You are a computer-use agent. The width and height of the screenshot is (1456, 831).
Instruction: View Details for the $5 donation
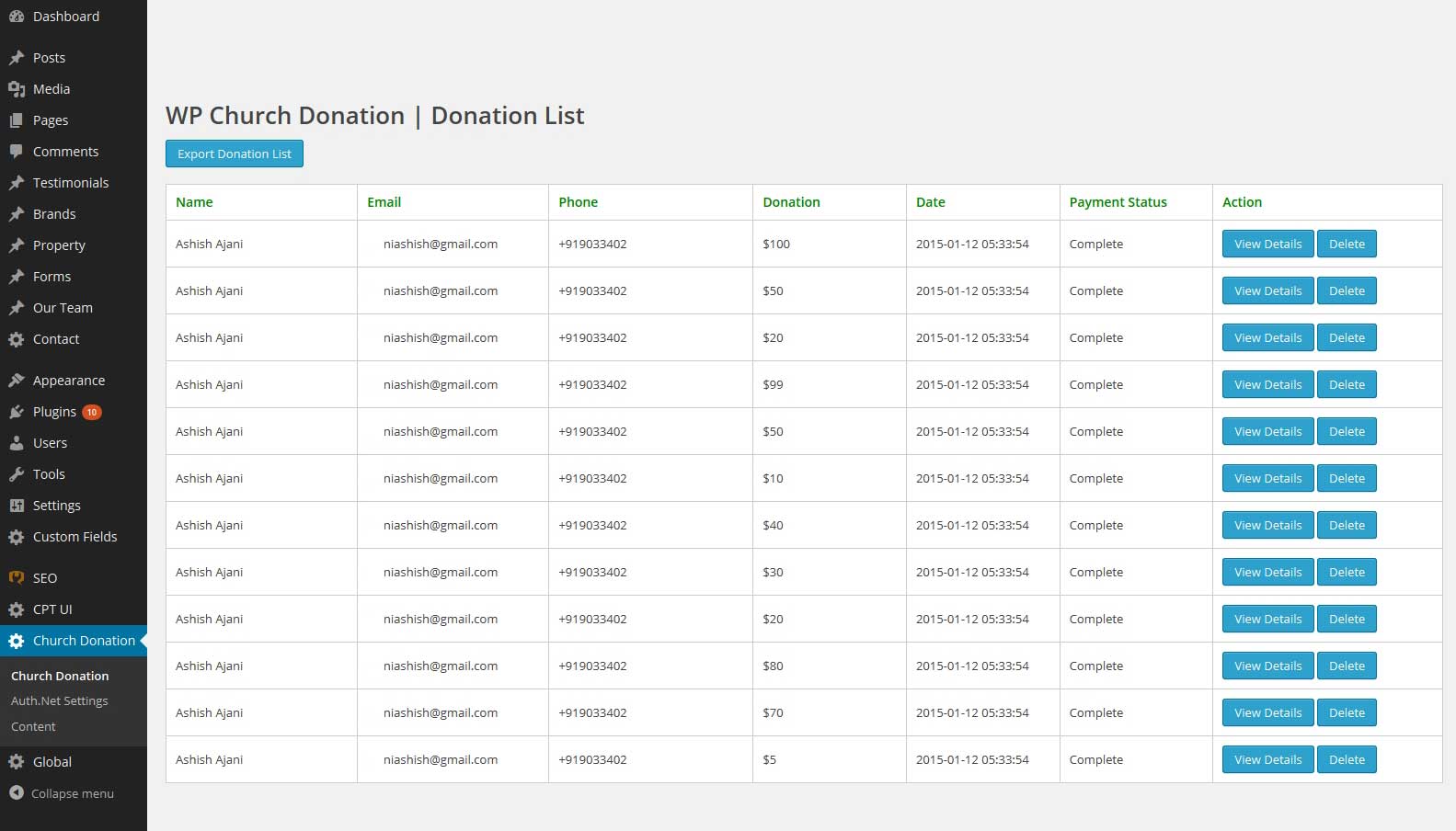[1267, 759]
